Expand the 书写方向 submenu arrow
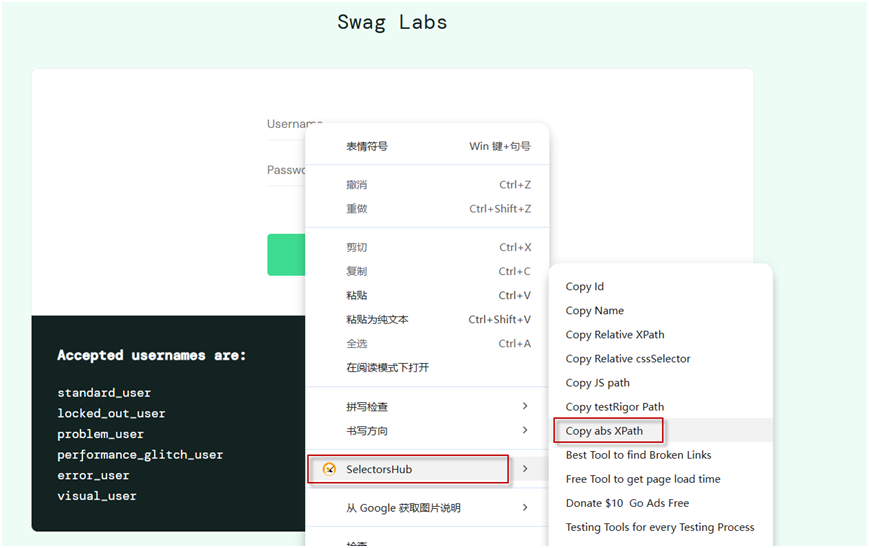Viewport: 869px width, 548px height. pos(525,431)
